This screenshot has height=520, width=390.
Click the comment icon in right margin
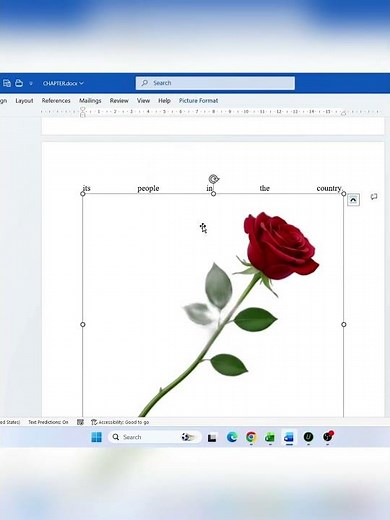pyautogui.click(x=374, y=197)
